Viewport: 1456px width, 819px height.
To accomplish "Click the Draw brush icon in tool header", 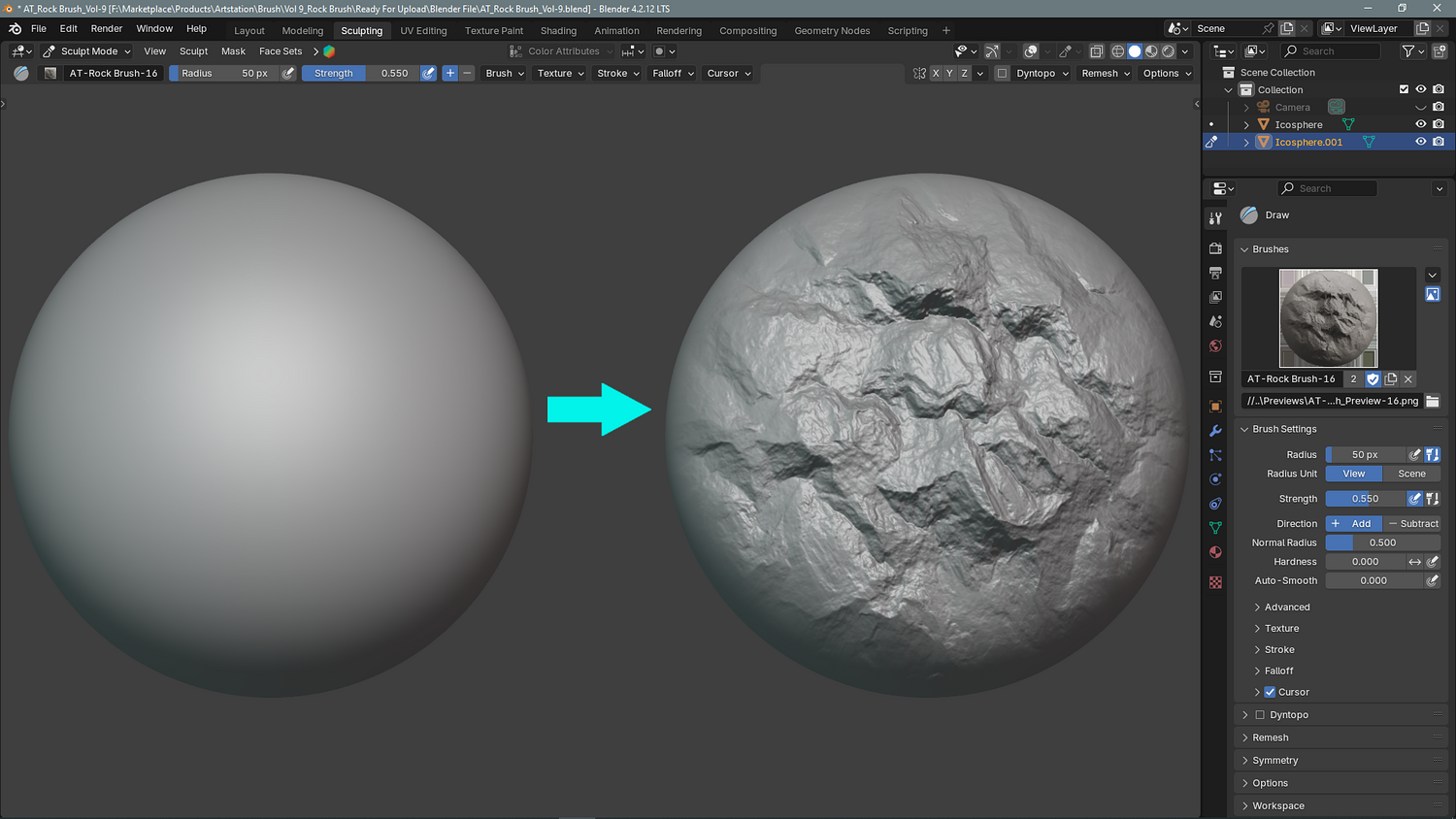I will click(x=21, y=74).
